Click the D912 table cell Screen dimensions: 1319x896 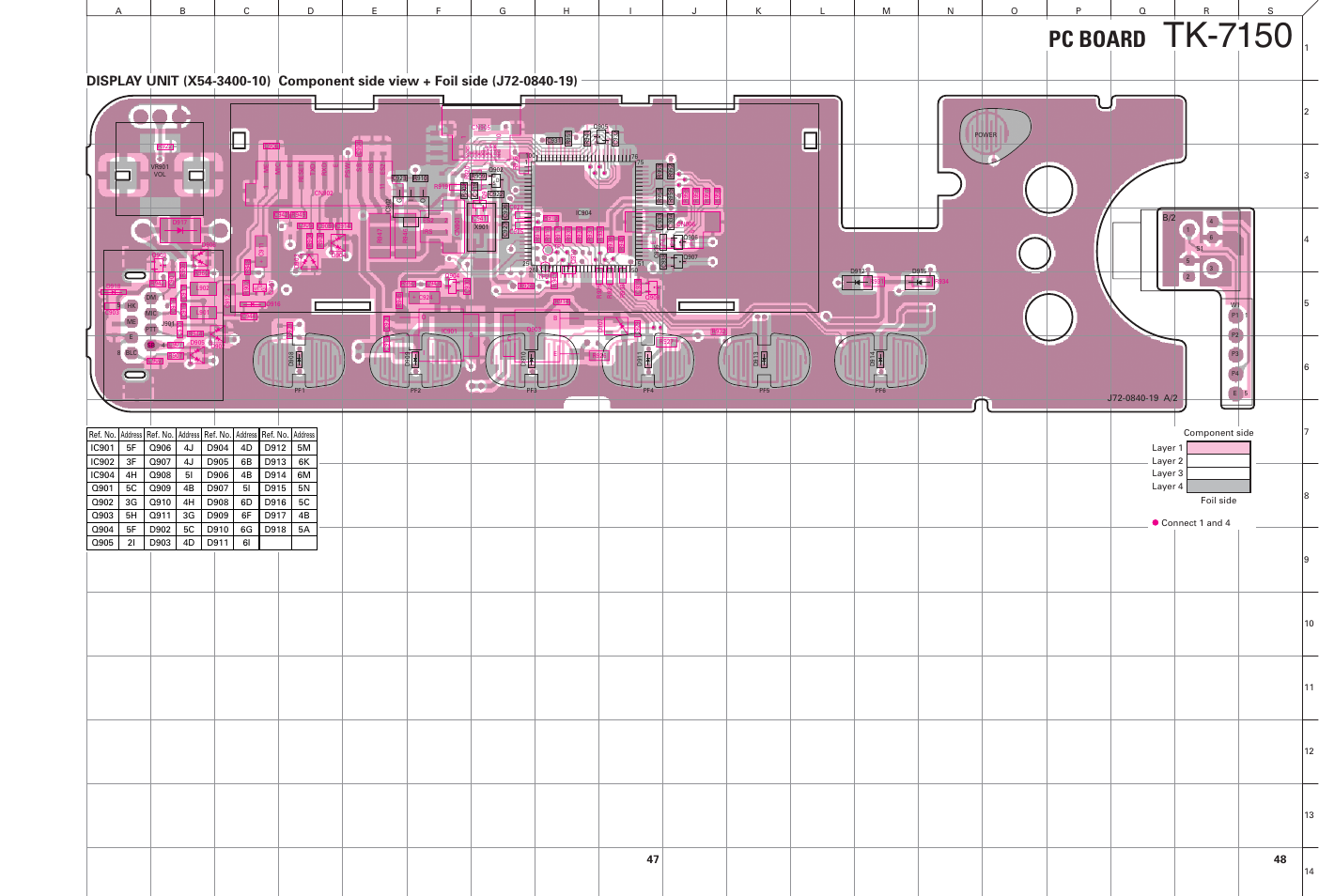tap(275, 448)
